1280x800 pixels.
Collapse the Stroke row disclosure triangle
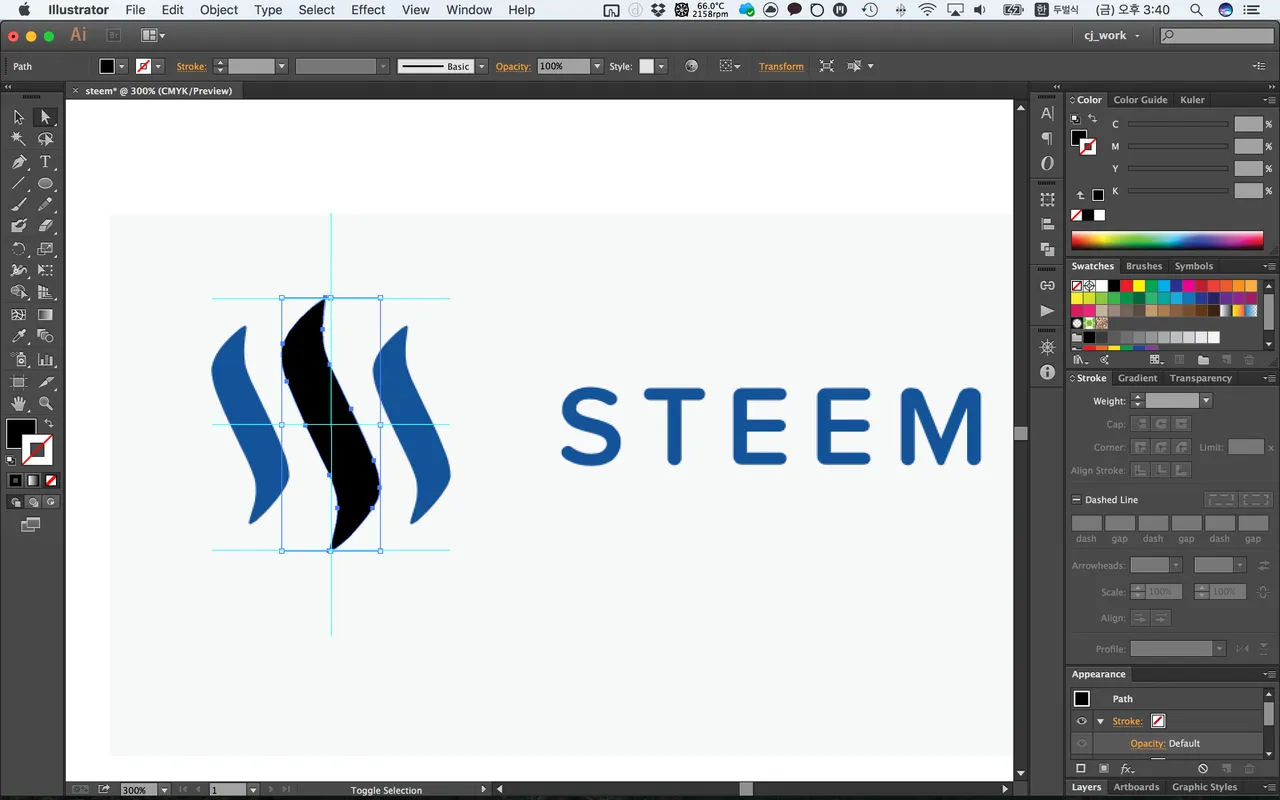[1100, 721]
